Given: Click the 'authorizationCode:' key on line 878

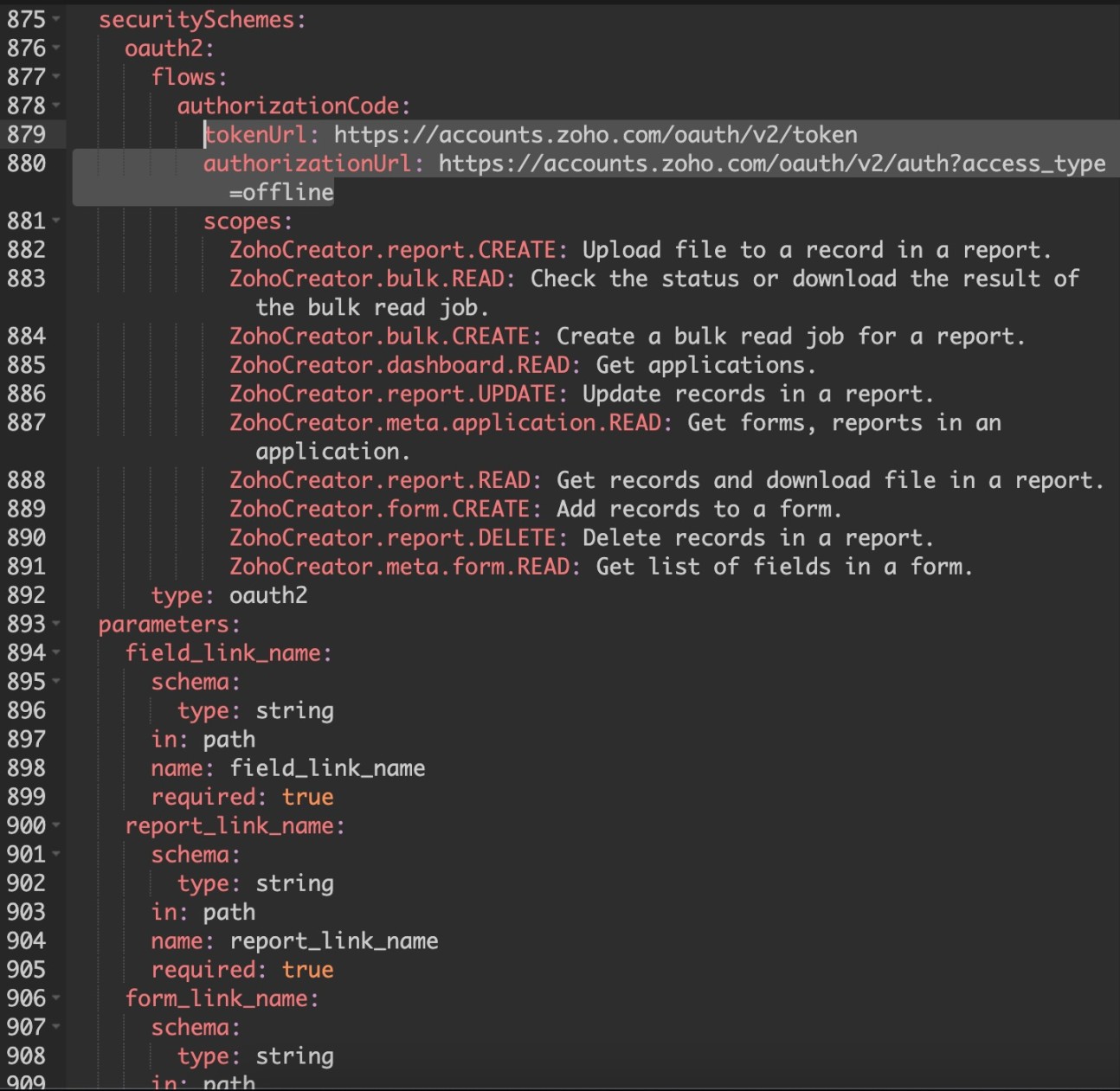Looking at the screenshot, I should [x=294, y=106].
